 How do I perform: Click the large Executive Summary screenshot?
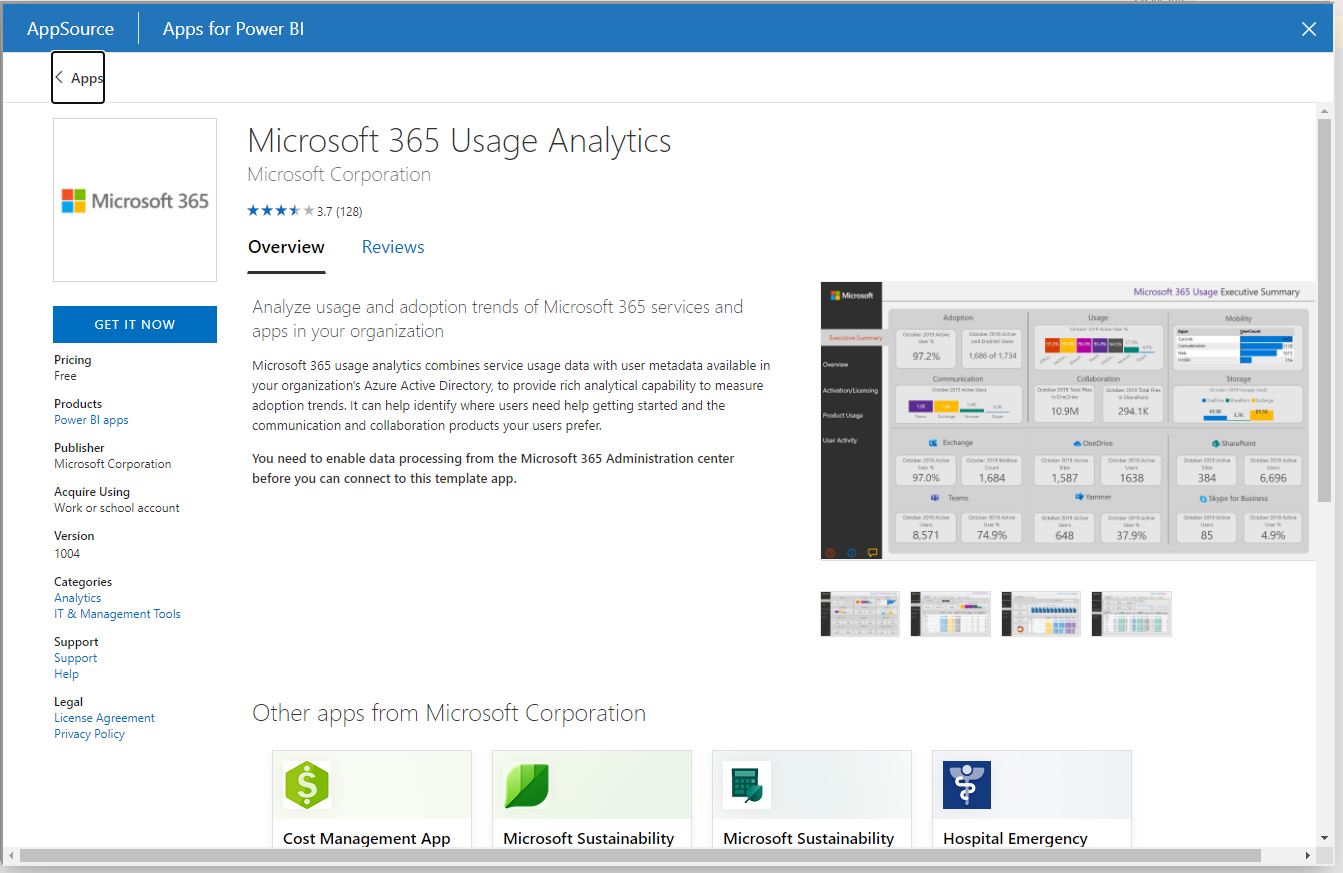[x=1068, y=421]
